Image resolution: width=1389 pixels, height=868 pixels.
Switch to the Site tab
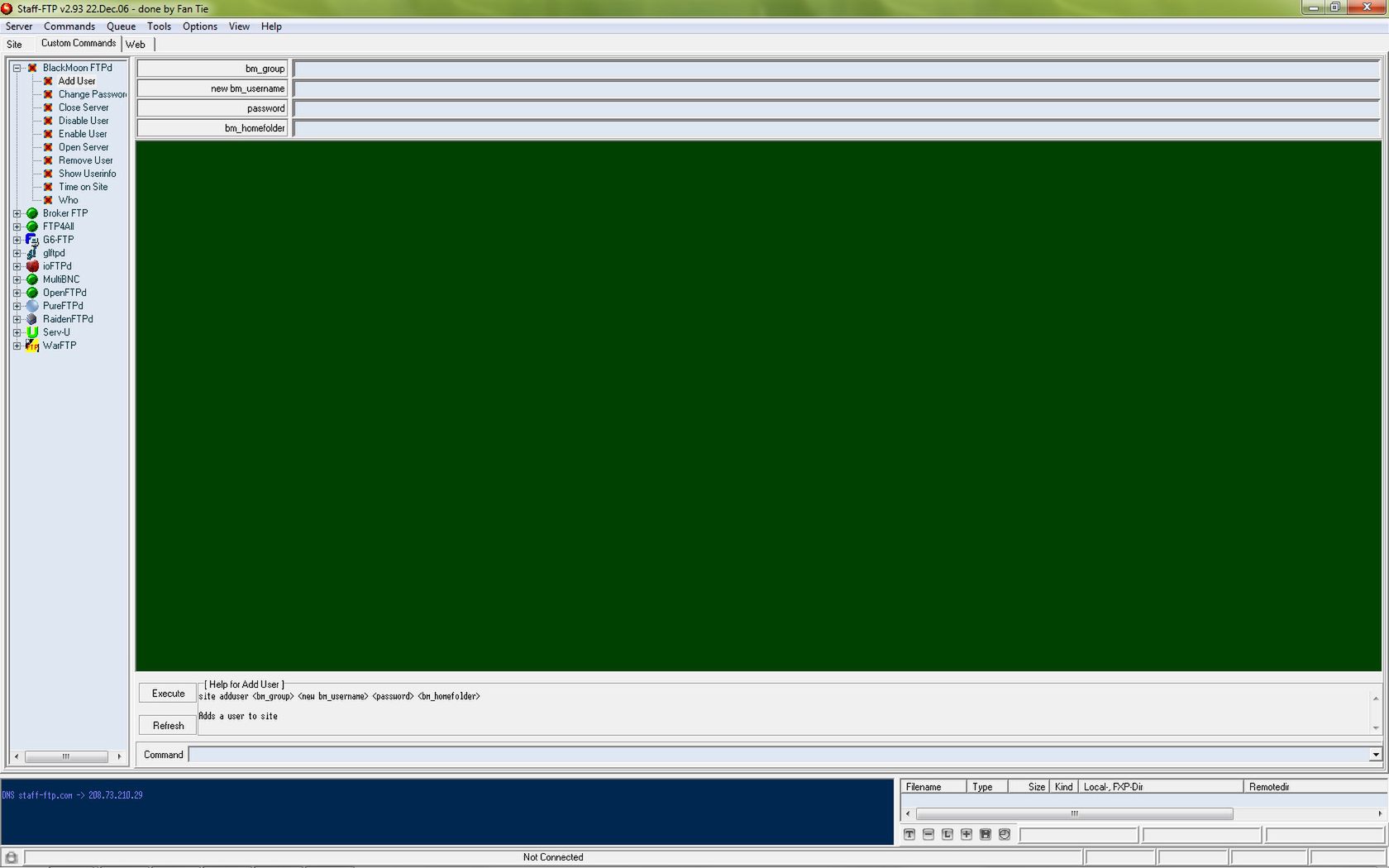click(15, 45)
